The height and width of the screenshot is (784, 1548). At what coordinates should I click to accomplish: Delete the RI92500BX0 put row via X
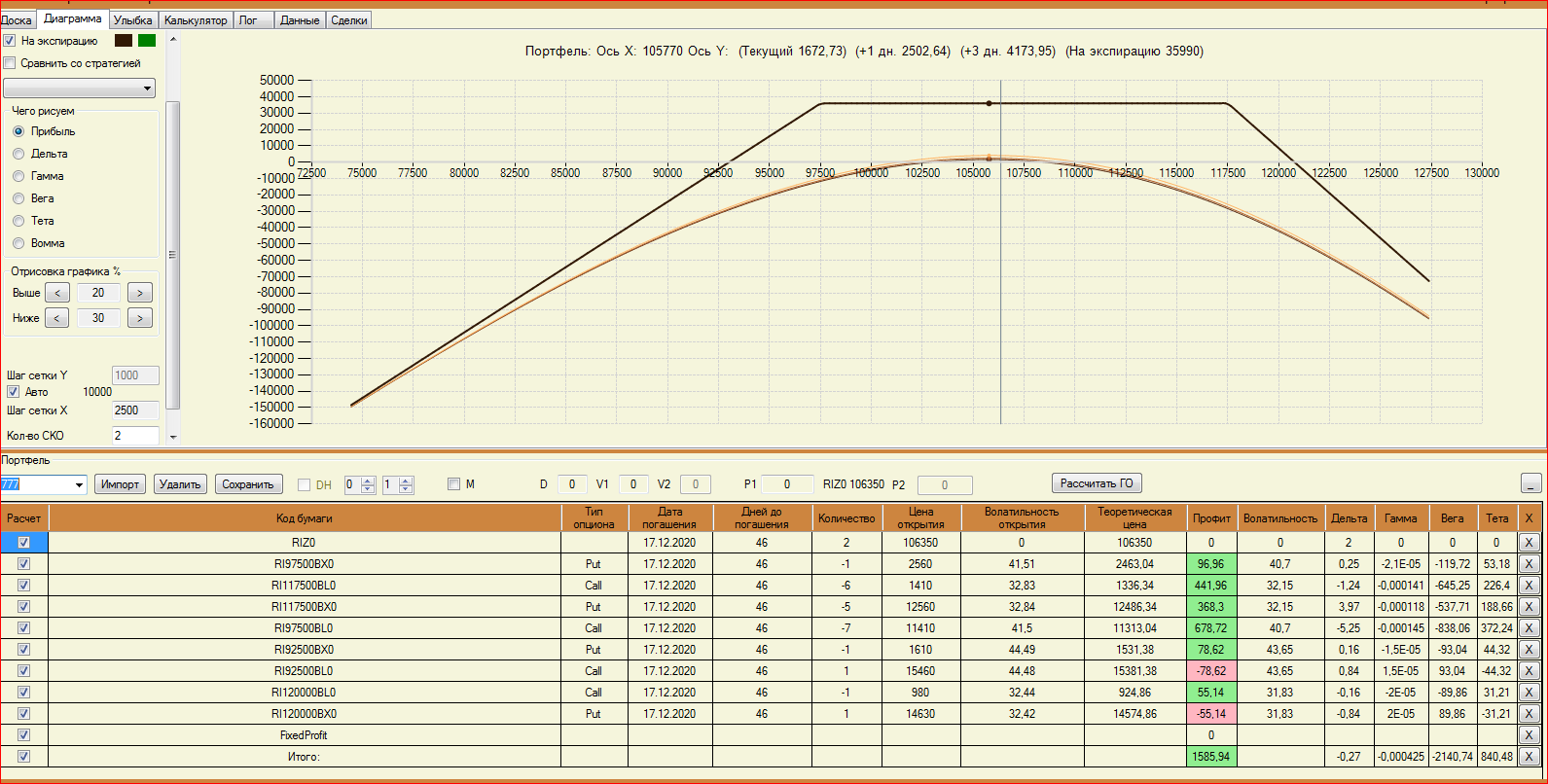(1529, 650)
